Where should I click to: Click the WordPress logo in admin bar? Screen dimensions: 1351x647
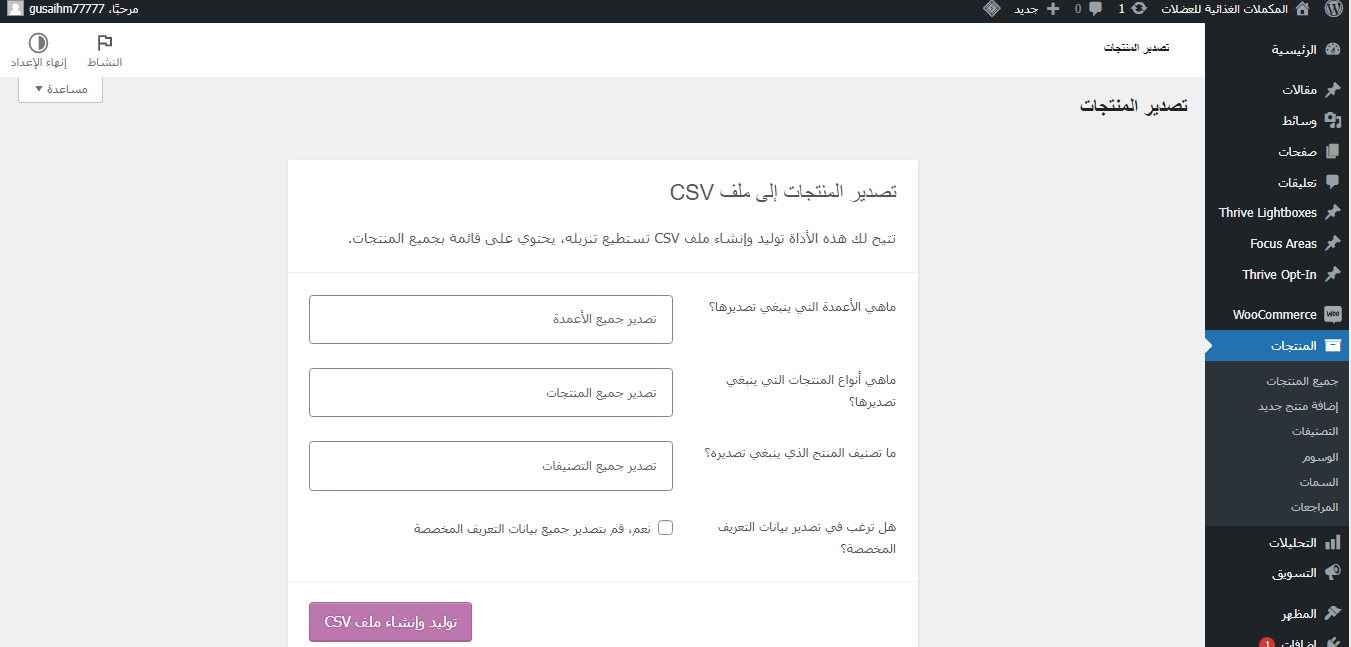coord(1332,9)
